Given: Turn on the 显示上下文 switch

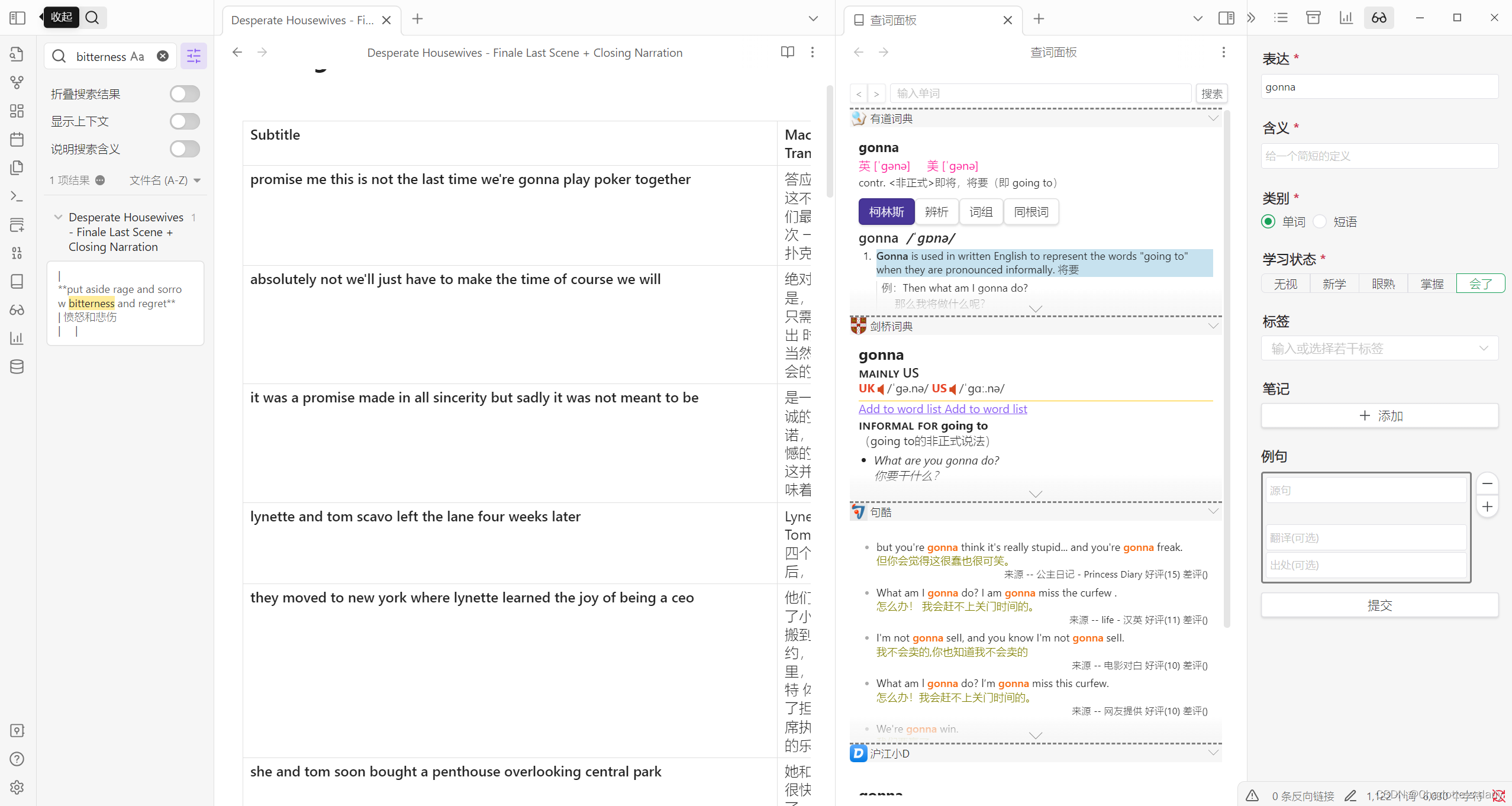Looking at the screenshot, I should click(185, 121).
